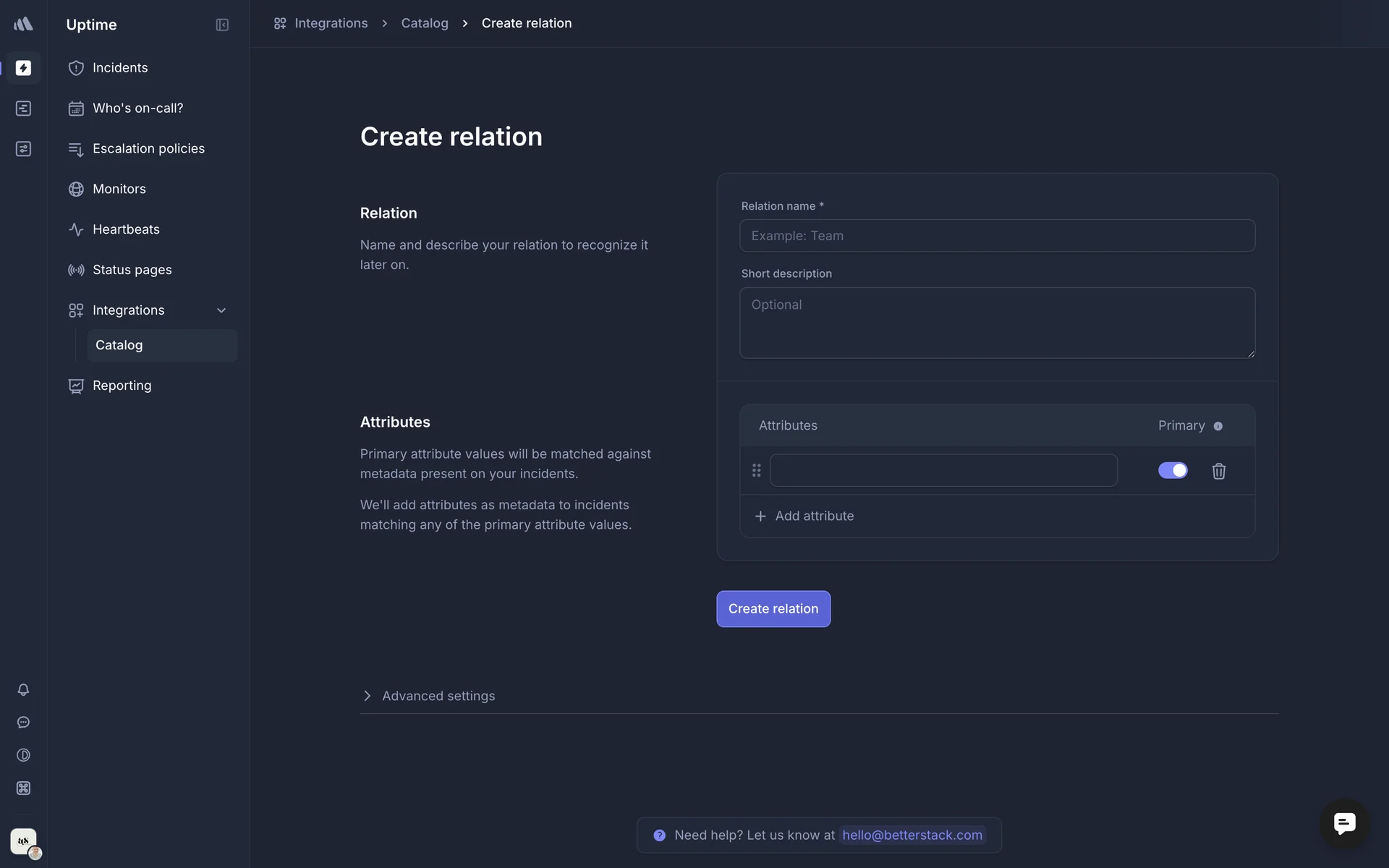Click the Primary info icon
The height and width of the screenshot is (868, 1389).
(x=1218, y=426)
